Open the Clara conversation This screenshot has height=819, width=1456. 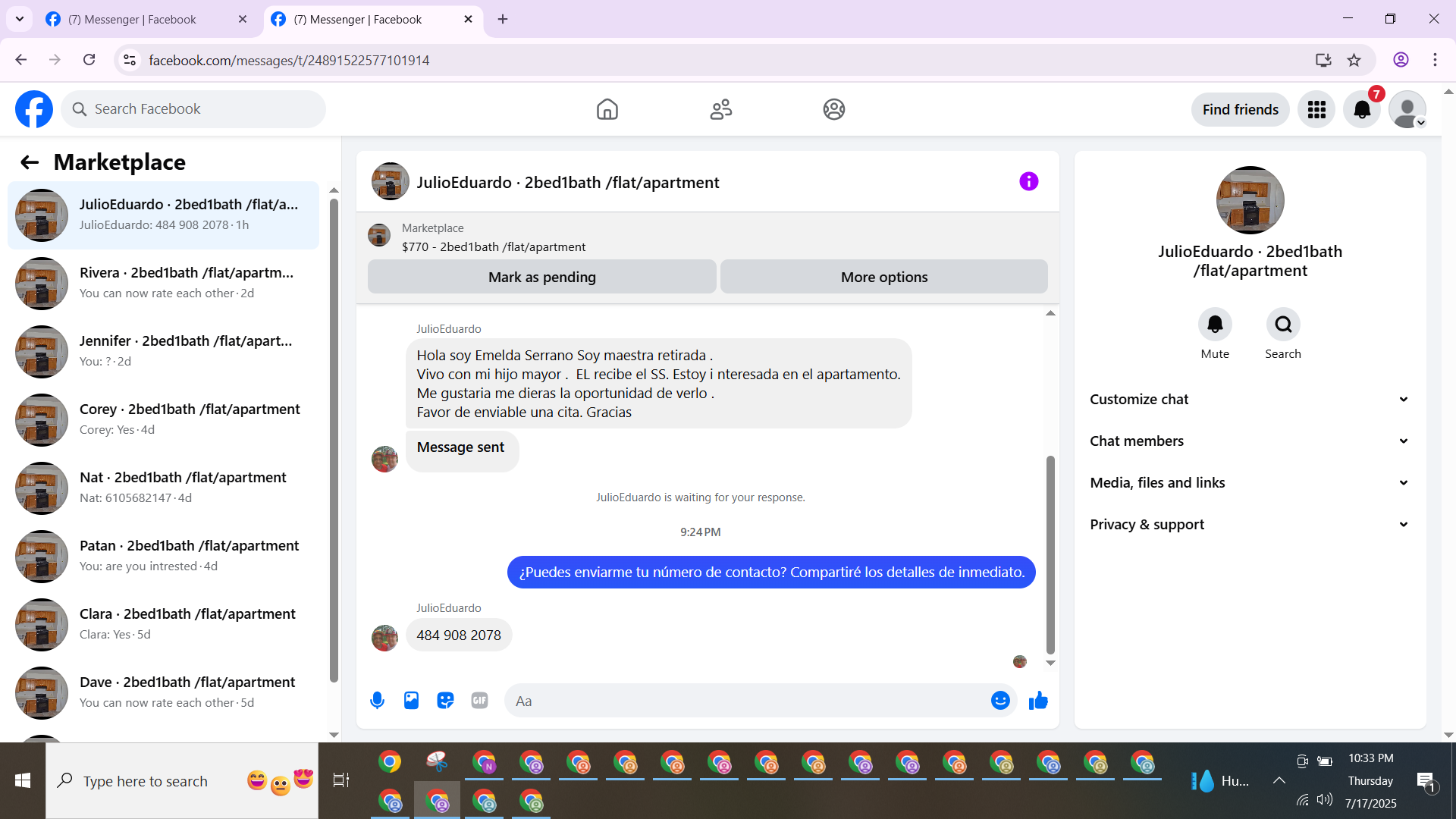click(x=163, y=625)
